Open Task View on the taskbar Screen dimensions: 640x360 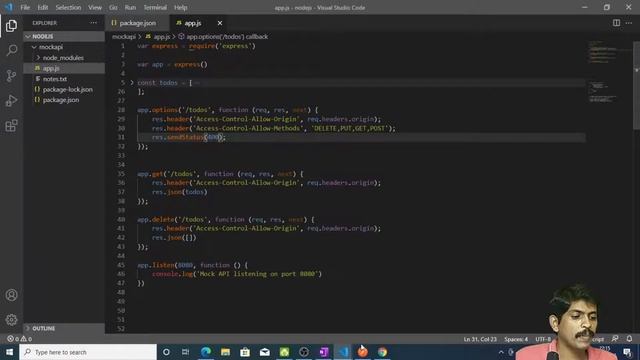pos(185,352)
